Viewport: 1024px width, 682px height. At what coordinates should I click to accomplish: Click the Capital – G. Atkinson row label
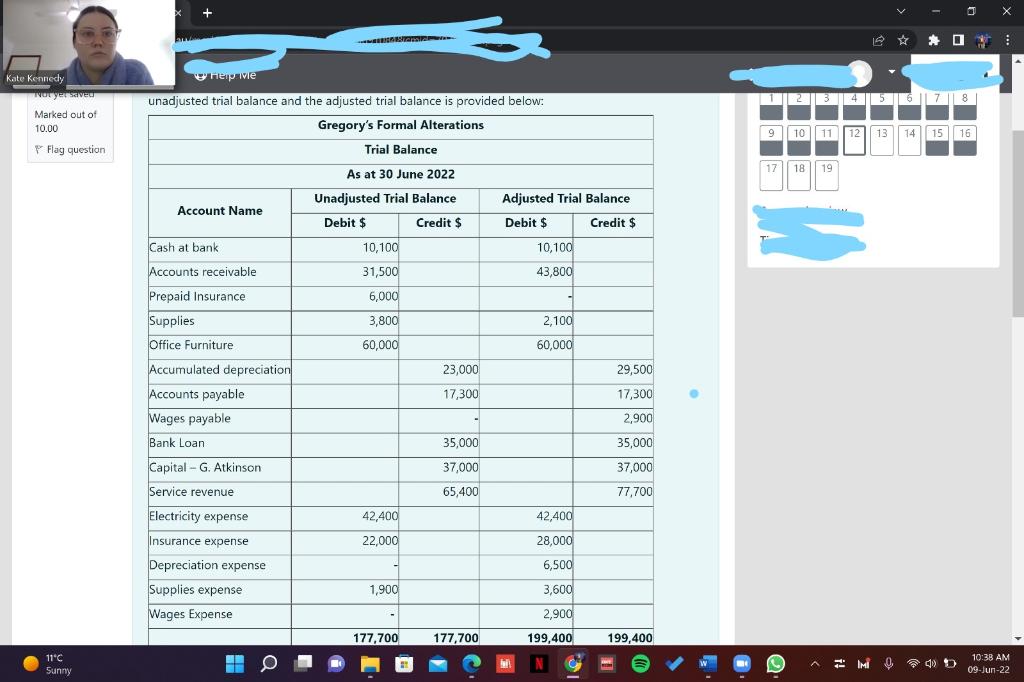click(204, 468)
